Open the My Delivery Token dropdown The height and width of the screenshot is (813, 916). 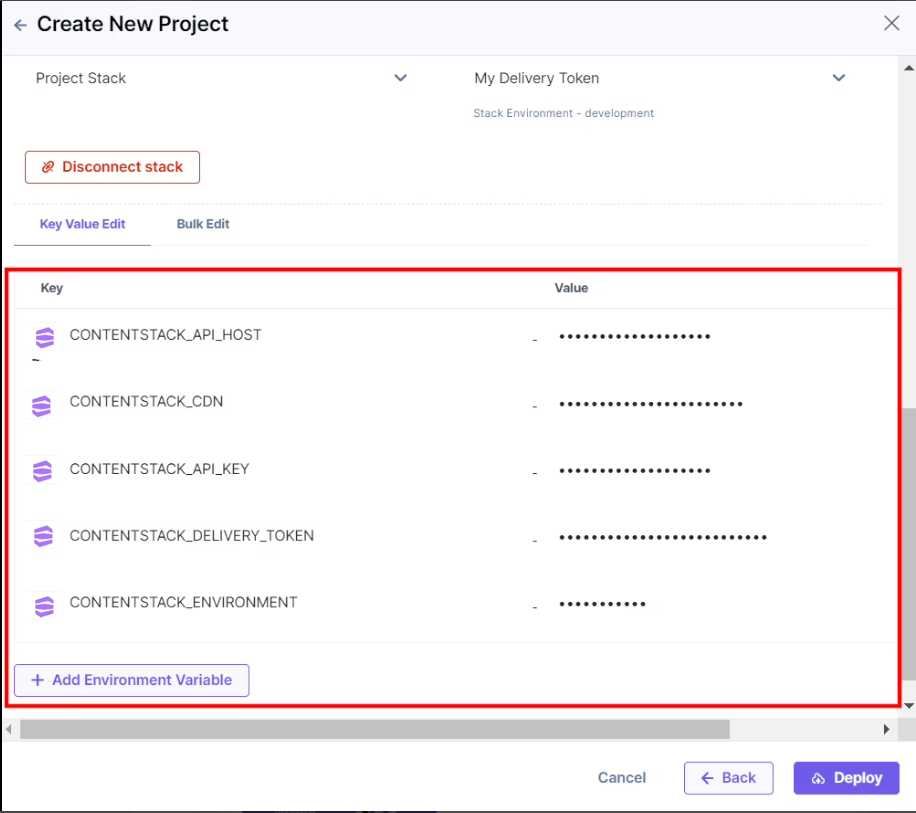point(838,78)
